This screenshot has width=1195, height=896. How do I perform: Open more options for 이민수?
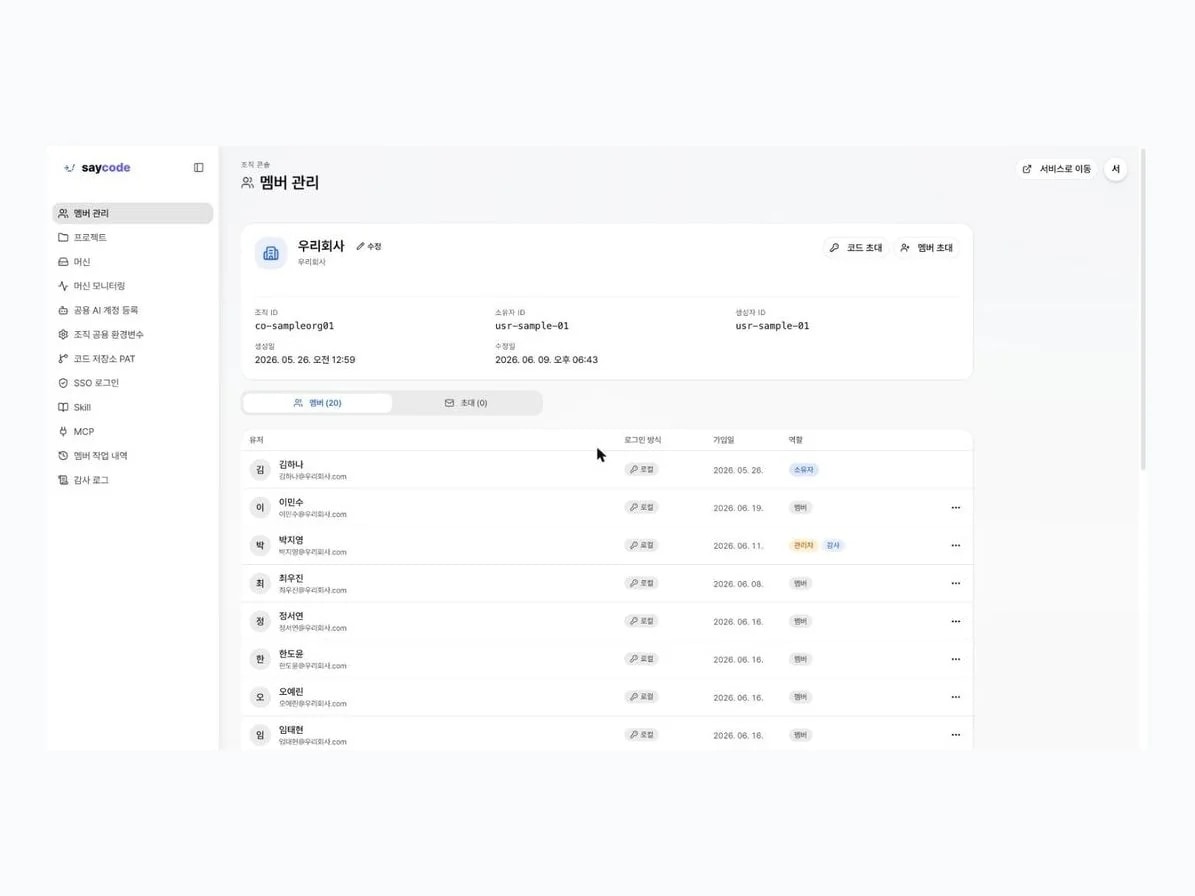[956, 507]
